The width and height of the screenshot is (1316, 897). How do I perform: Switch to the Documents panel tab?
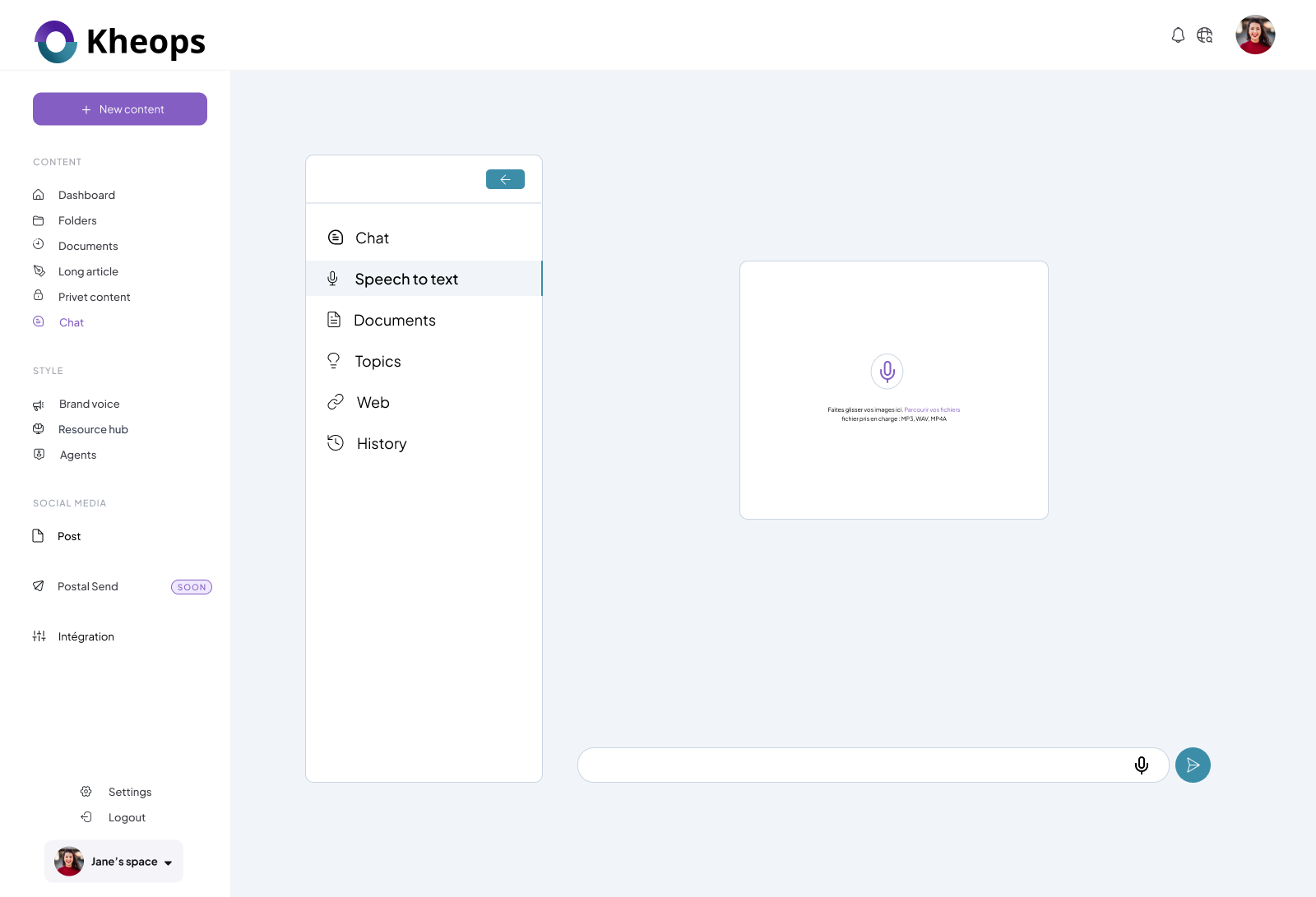(x=395, y=320)
